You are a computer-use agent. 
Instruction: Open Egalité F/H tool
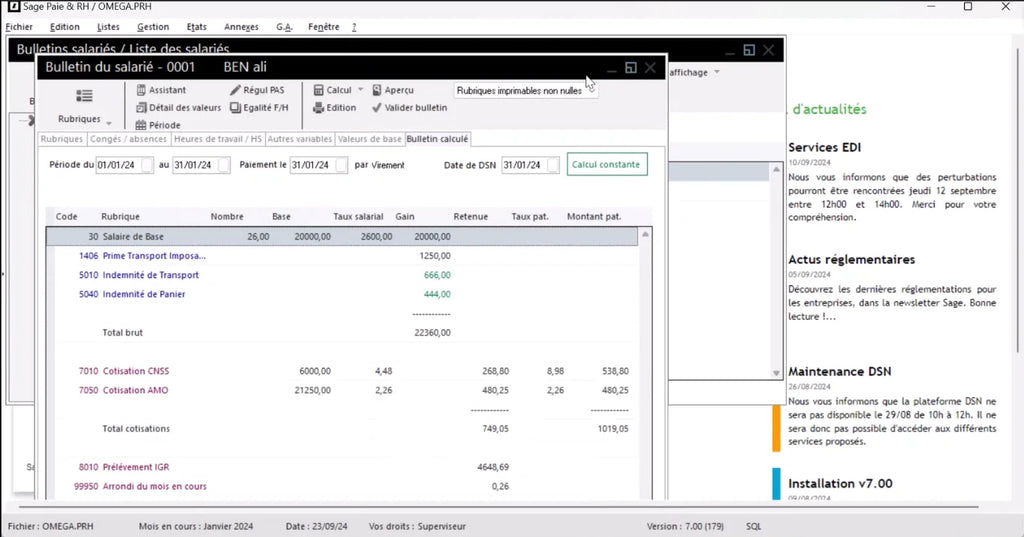click(236, 108)
